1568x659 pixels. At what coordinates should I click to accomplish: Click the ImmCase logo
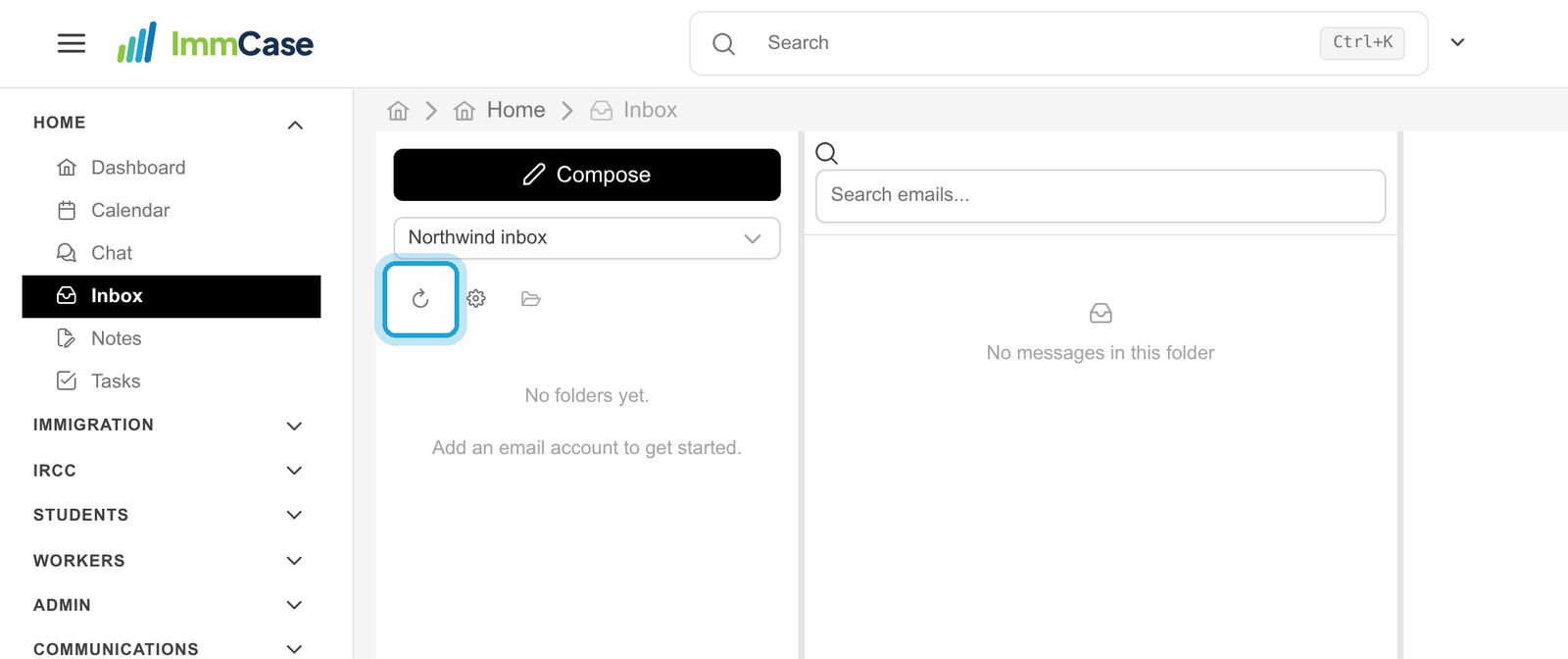[x=215, y=43]
